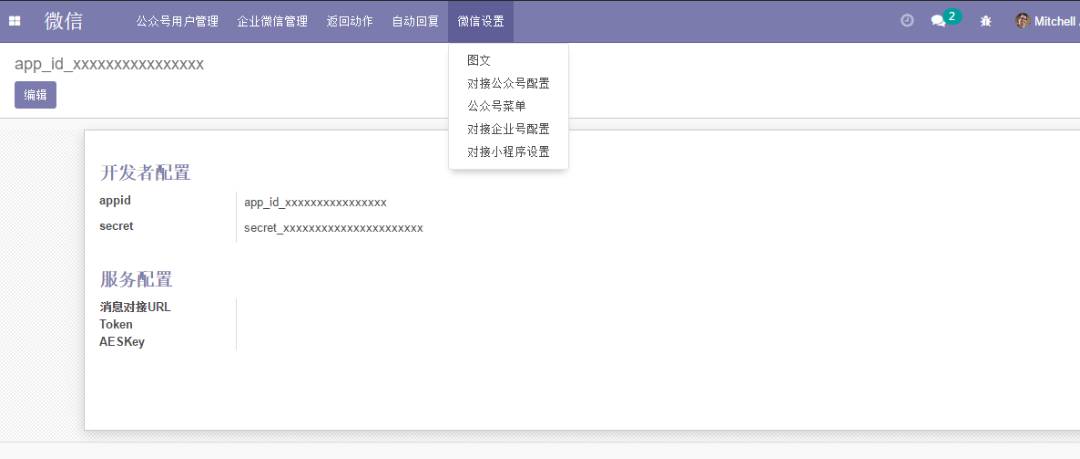Click the AESKey label

[122, 342]
